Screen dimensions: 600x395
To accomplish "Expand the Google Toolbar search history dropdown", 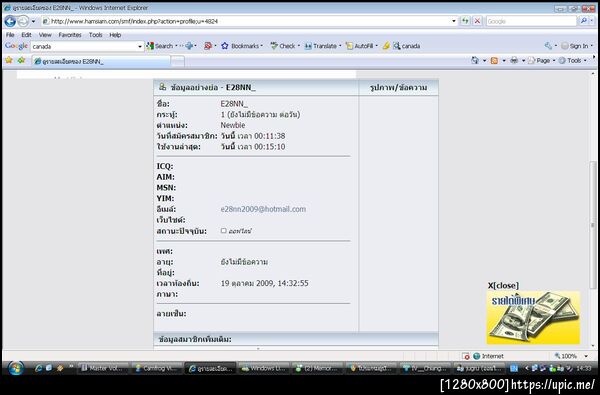I will 140,46.
